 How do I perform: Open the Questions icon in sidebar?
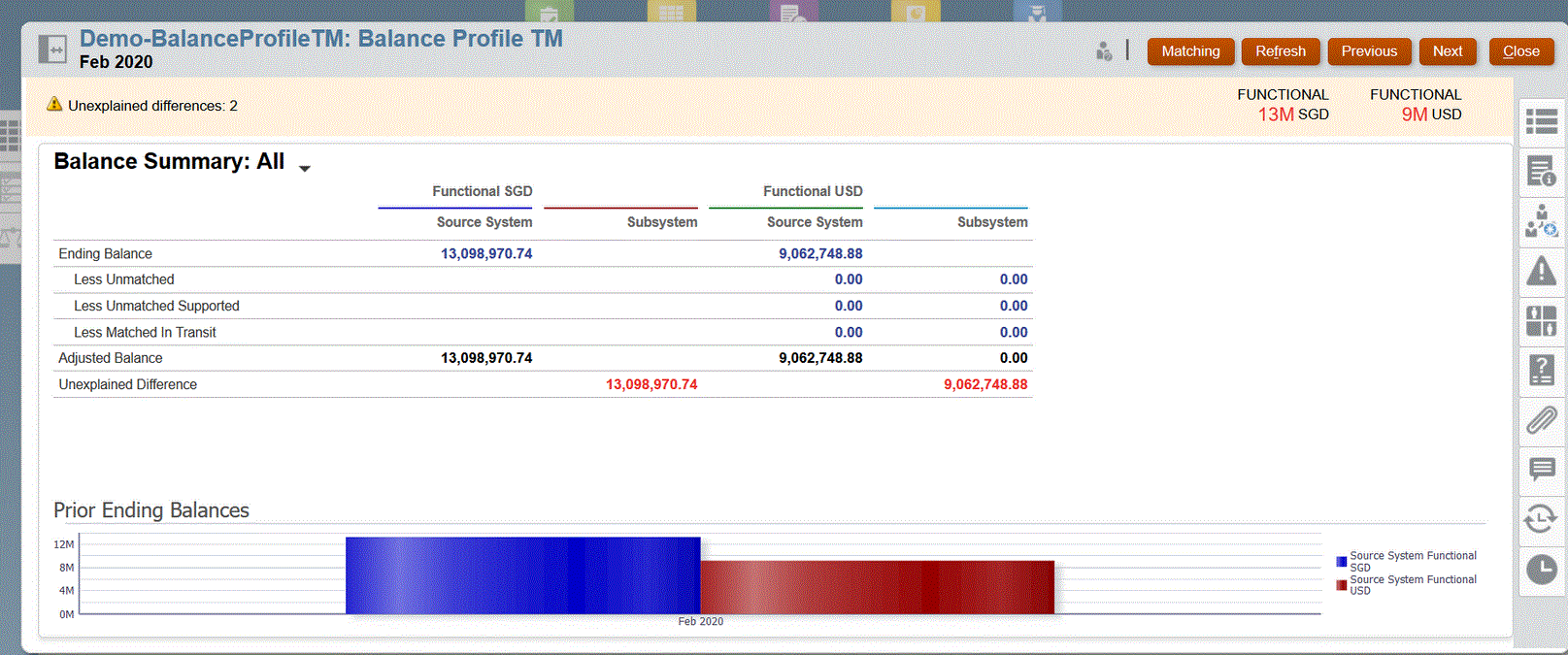(x=1541, y=370)
